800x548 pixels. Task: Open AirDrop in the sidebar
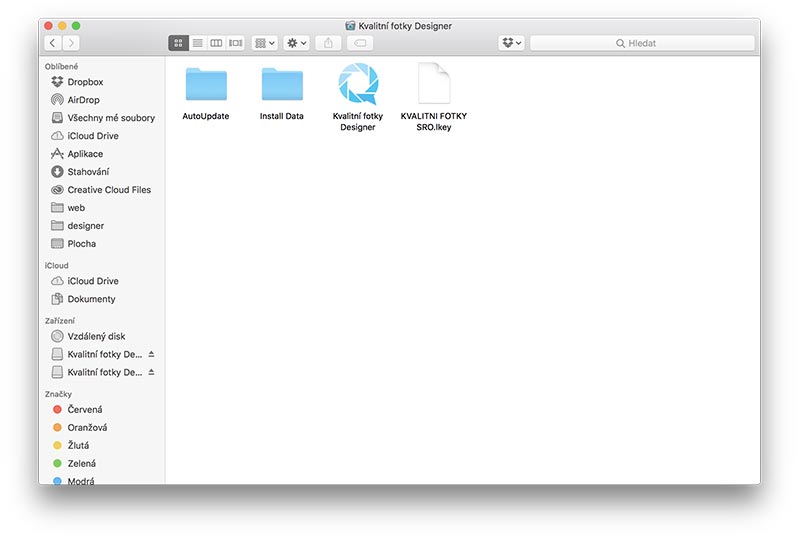click(83, 99)
